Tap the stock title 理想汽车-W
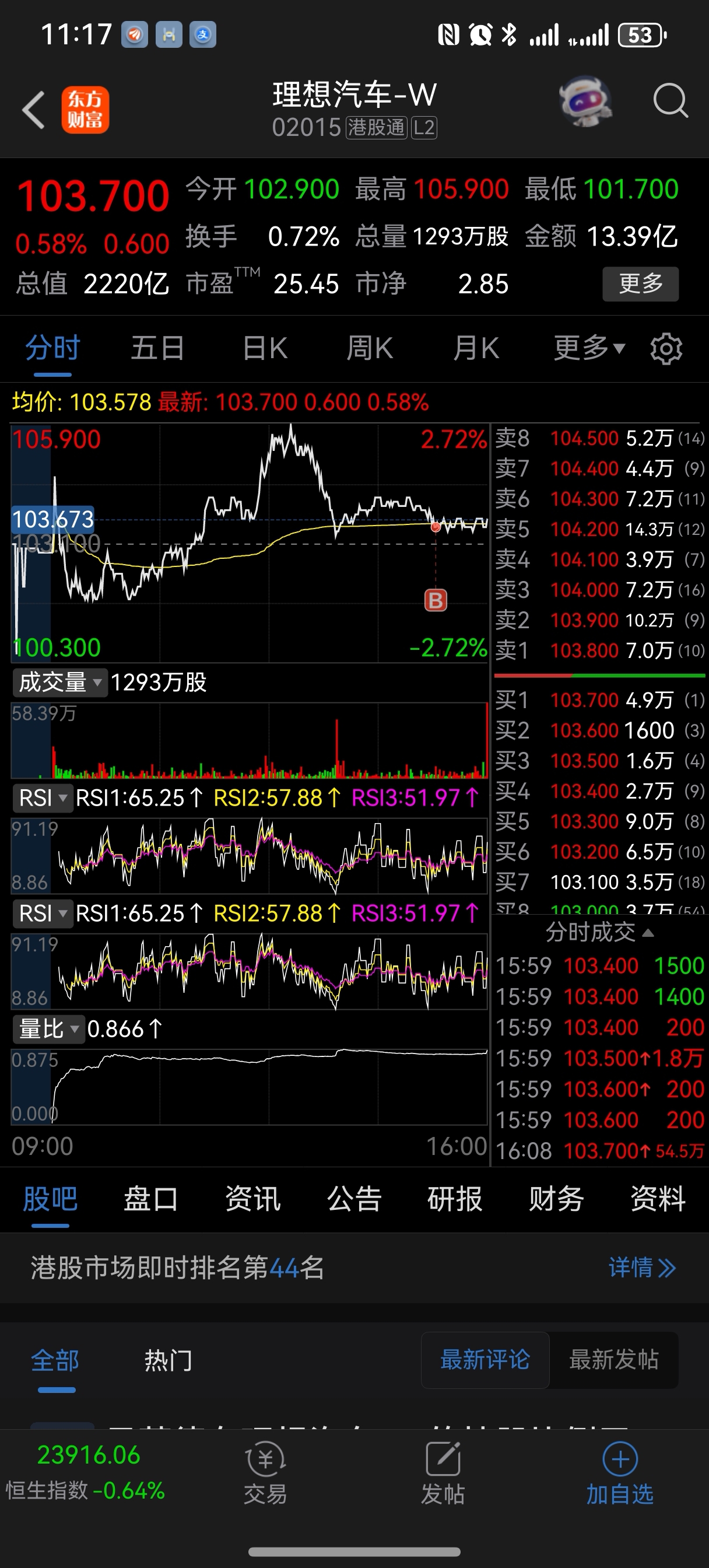709x1568 pixels. point(354,95)
